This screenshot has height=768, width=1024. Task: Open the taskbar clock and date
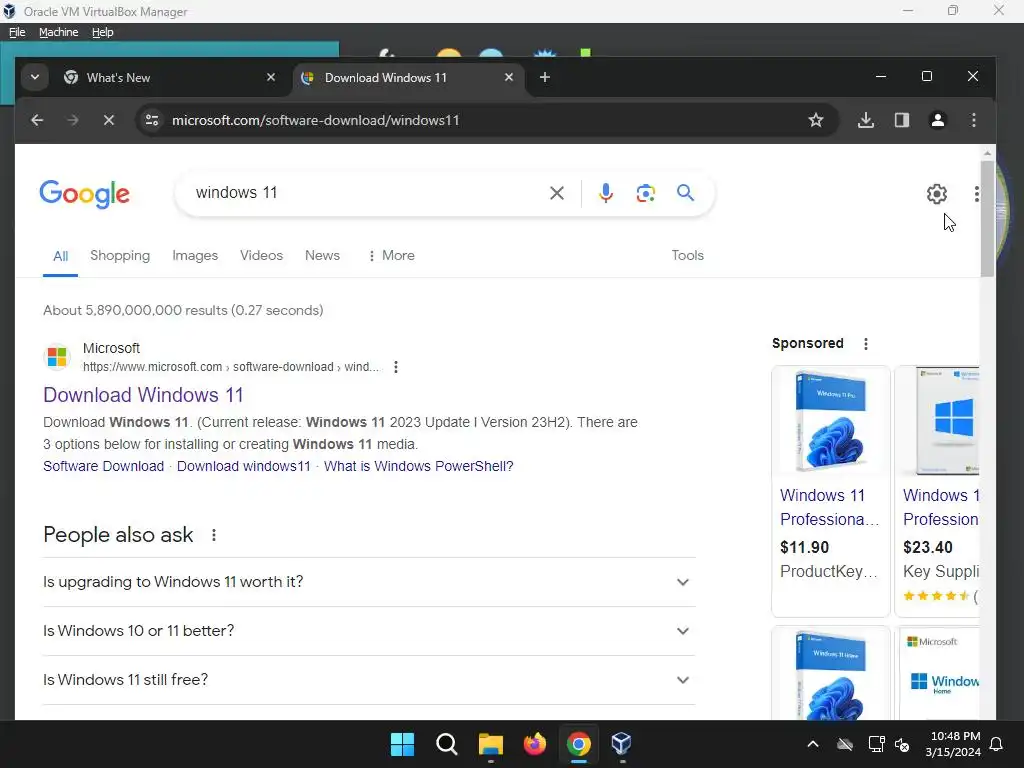click(x=953, y=744)
